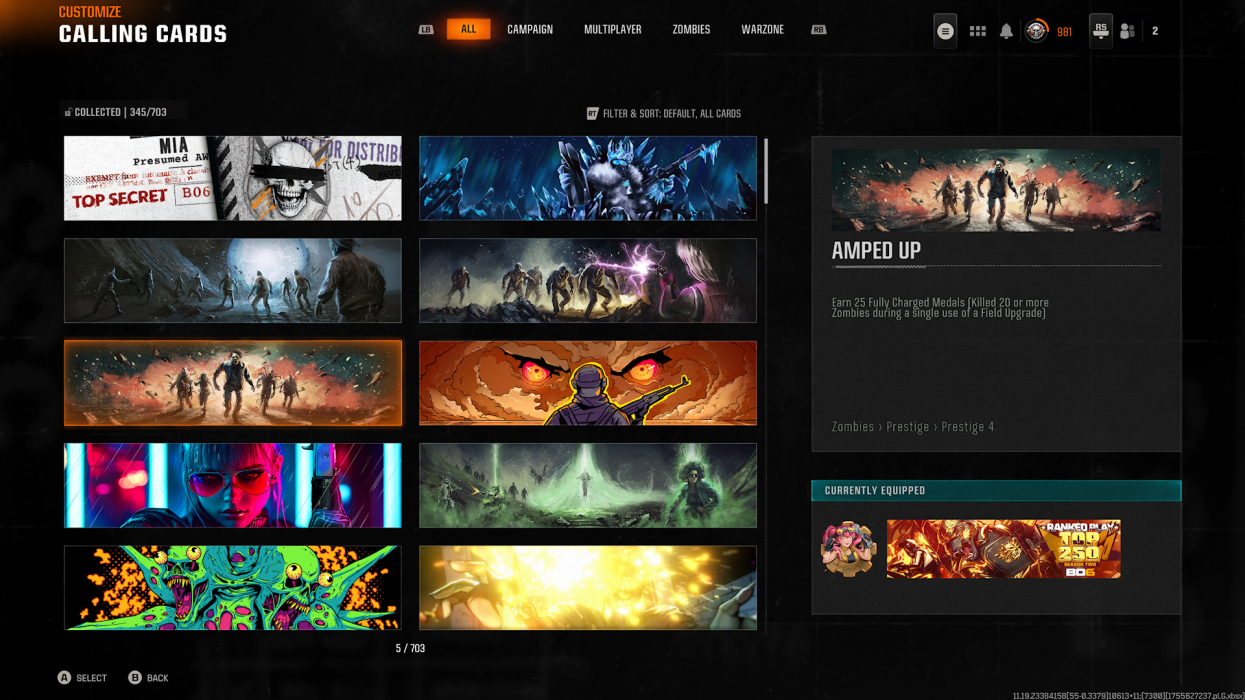This screenshot has width=1245, height=700.
Task: Select the blue ice monster calling card
Action: point(588,178)
